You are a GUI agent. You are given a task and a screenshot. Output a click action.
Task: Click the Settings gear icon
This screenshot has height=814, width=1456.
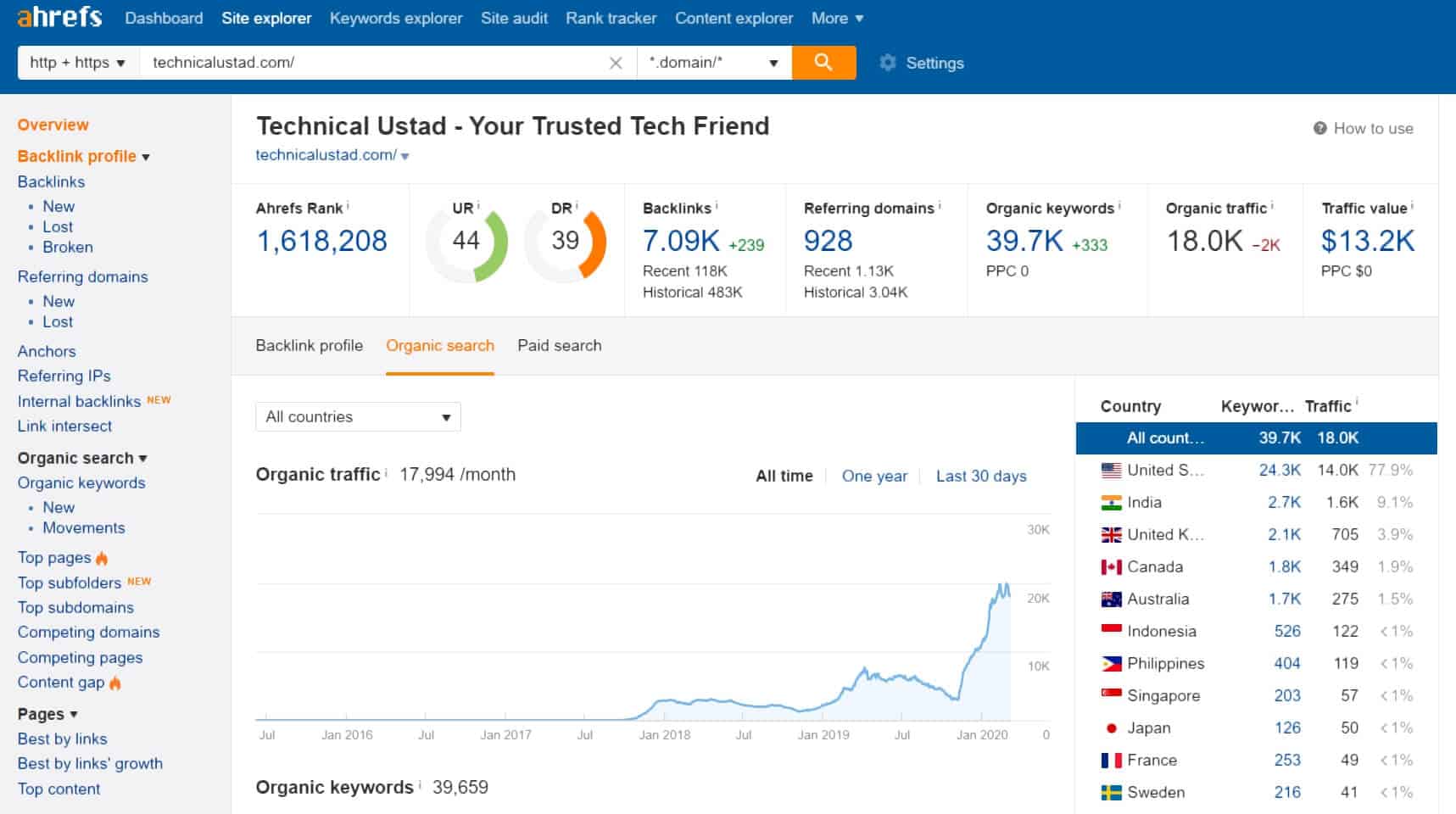tap(887, 63)
